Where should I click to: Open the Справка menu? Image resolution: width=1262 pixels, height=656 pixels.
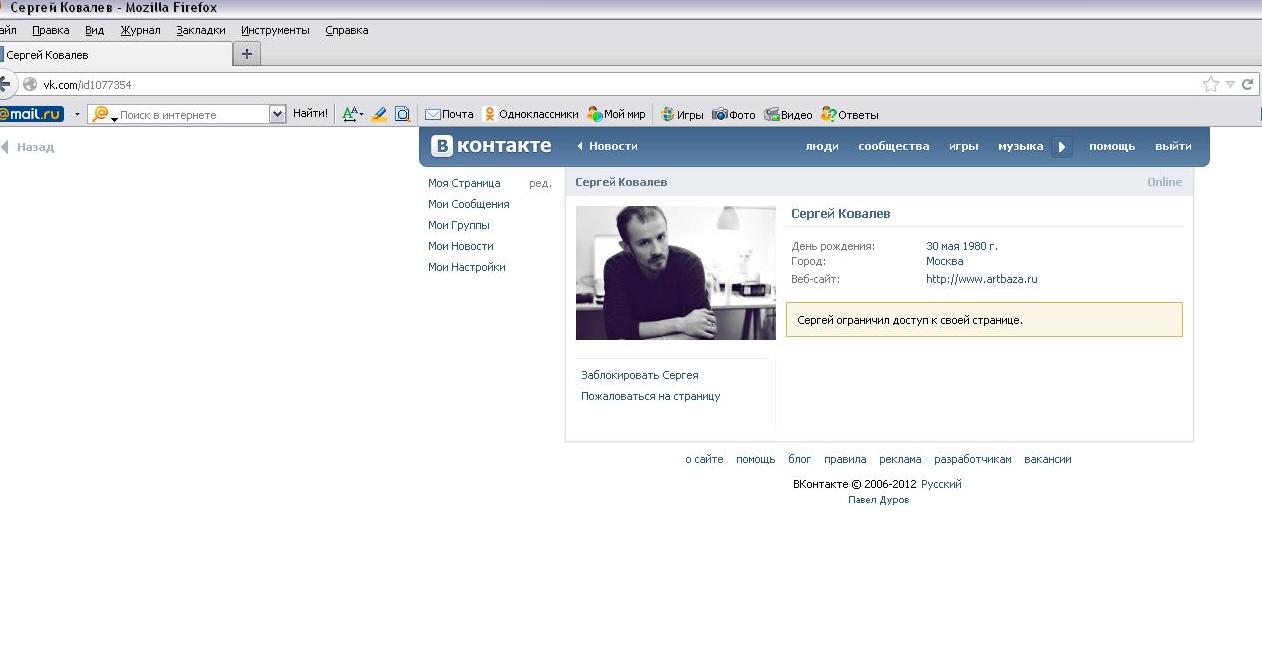[347, 30]
